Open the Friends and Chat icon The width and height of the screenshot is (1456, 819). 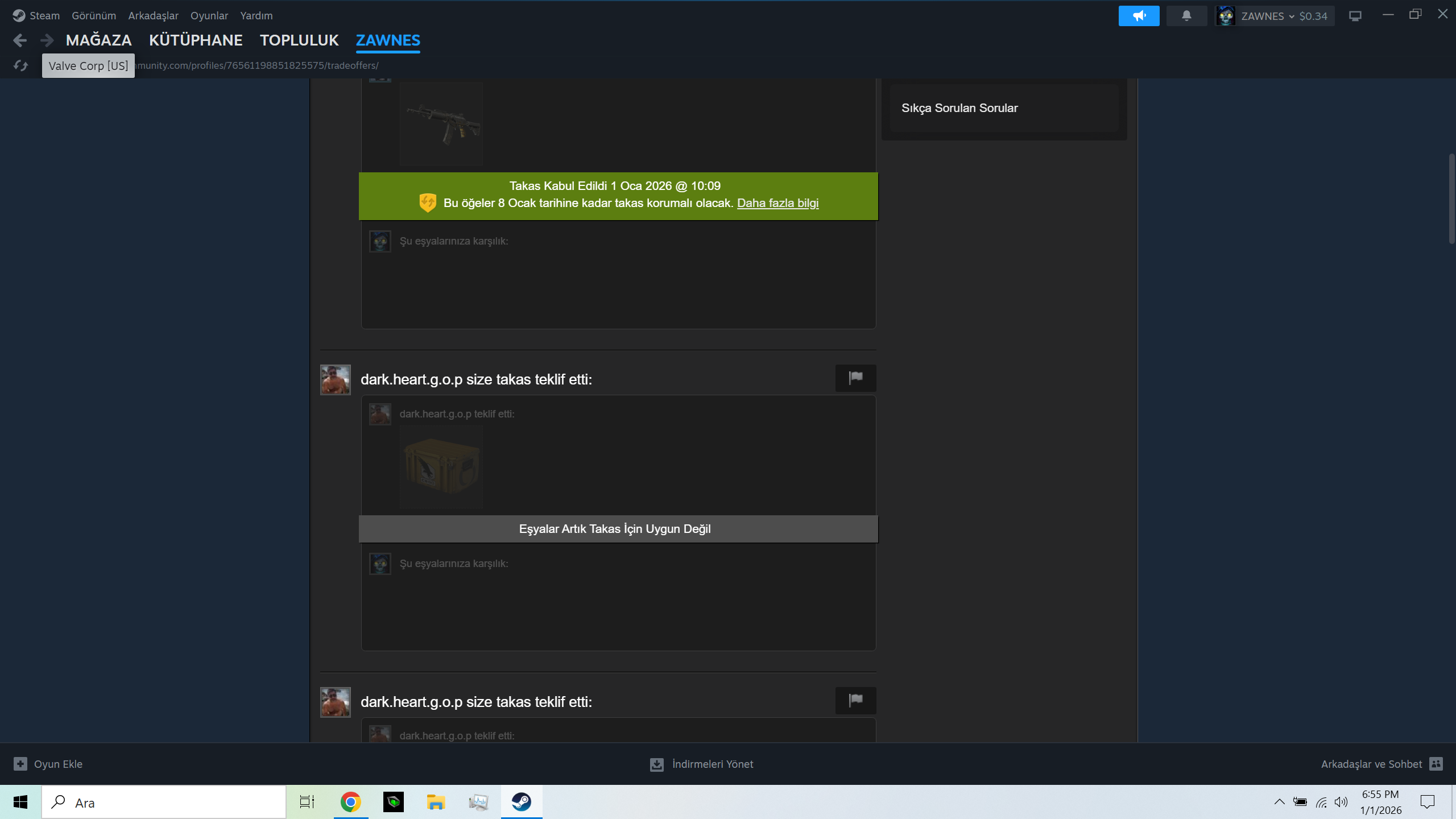coord(1436,764)
